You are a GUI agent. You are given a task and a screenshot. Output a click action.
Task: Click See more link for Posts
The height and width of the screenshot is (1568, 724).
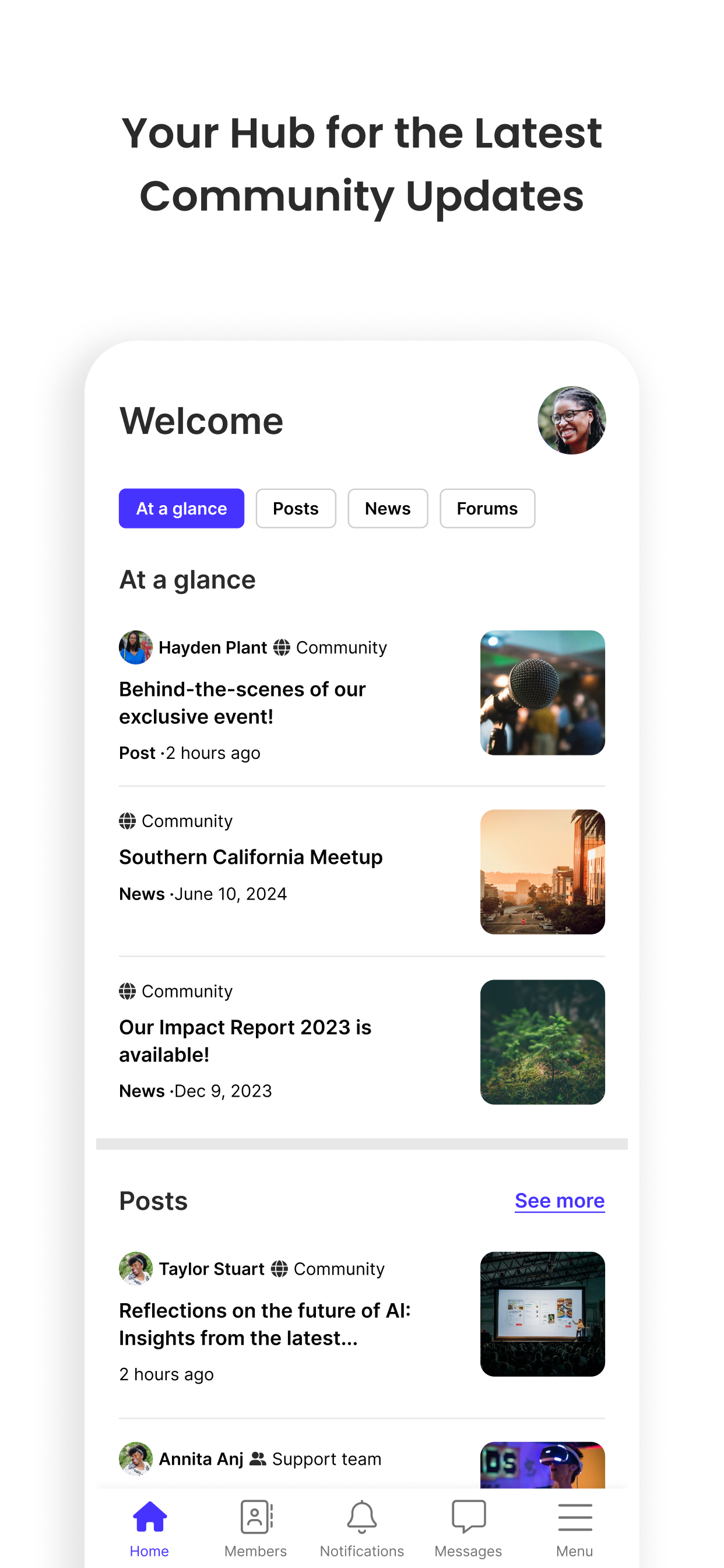560,1200
